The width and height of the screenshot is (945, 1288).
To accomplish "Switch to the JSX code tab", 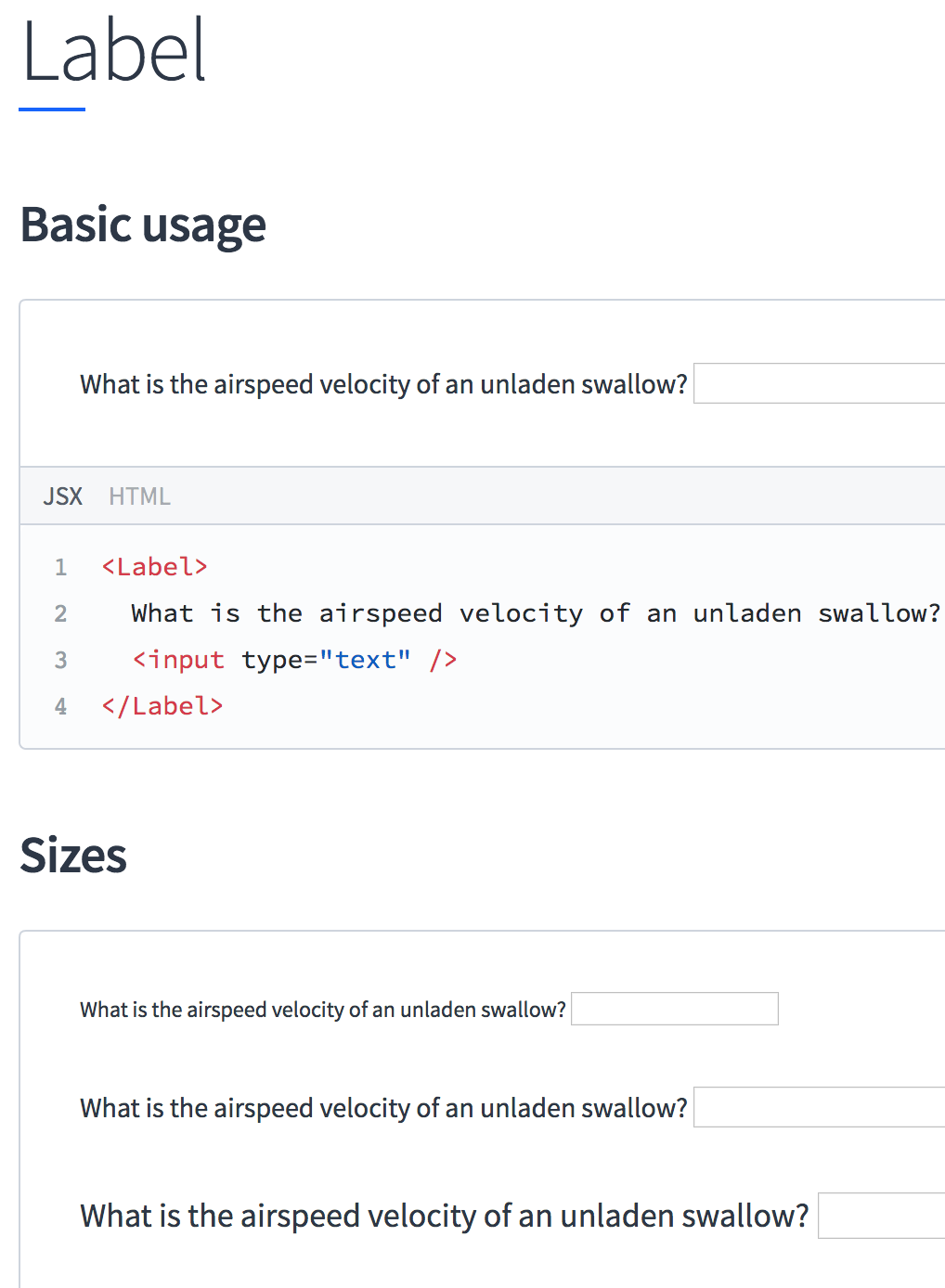I will [x=63, y=496].
